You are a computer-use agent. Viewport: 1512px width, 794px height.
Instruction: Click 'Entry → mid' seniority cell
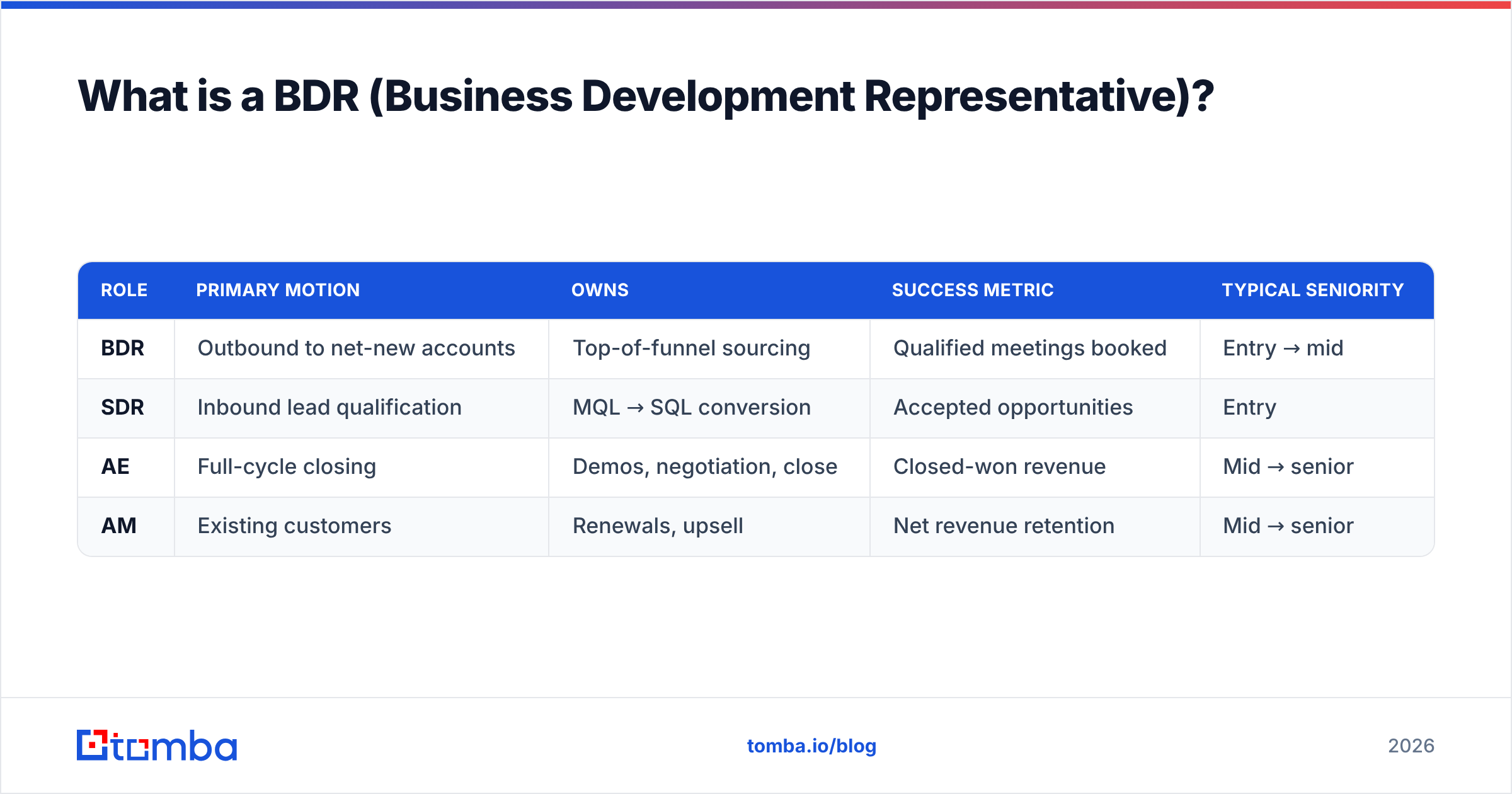click(x=1317, y=348)
